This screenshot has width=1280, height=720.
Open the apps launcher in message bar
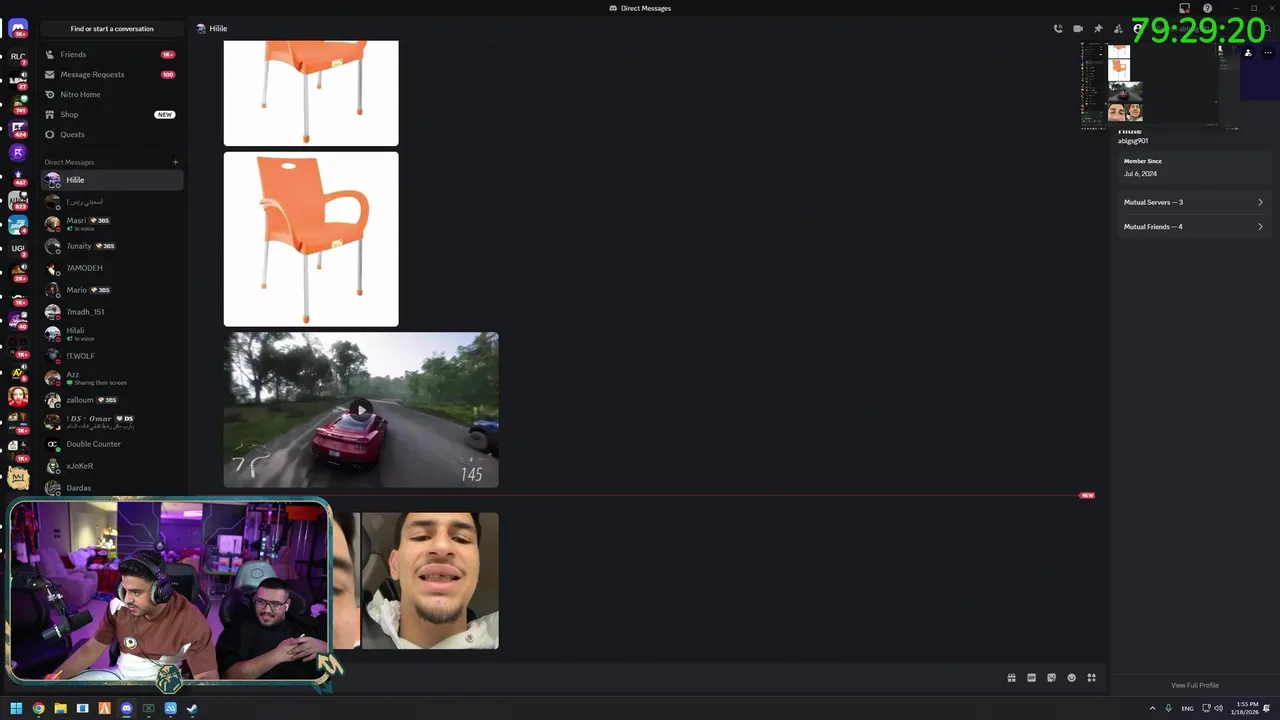coord(1091,678)
